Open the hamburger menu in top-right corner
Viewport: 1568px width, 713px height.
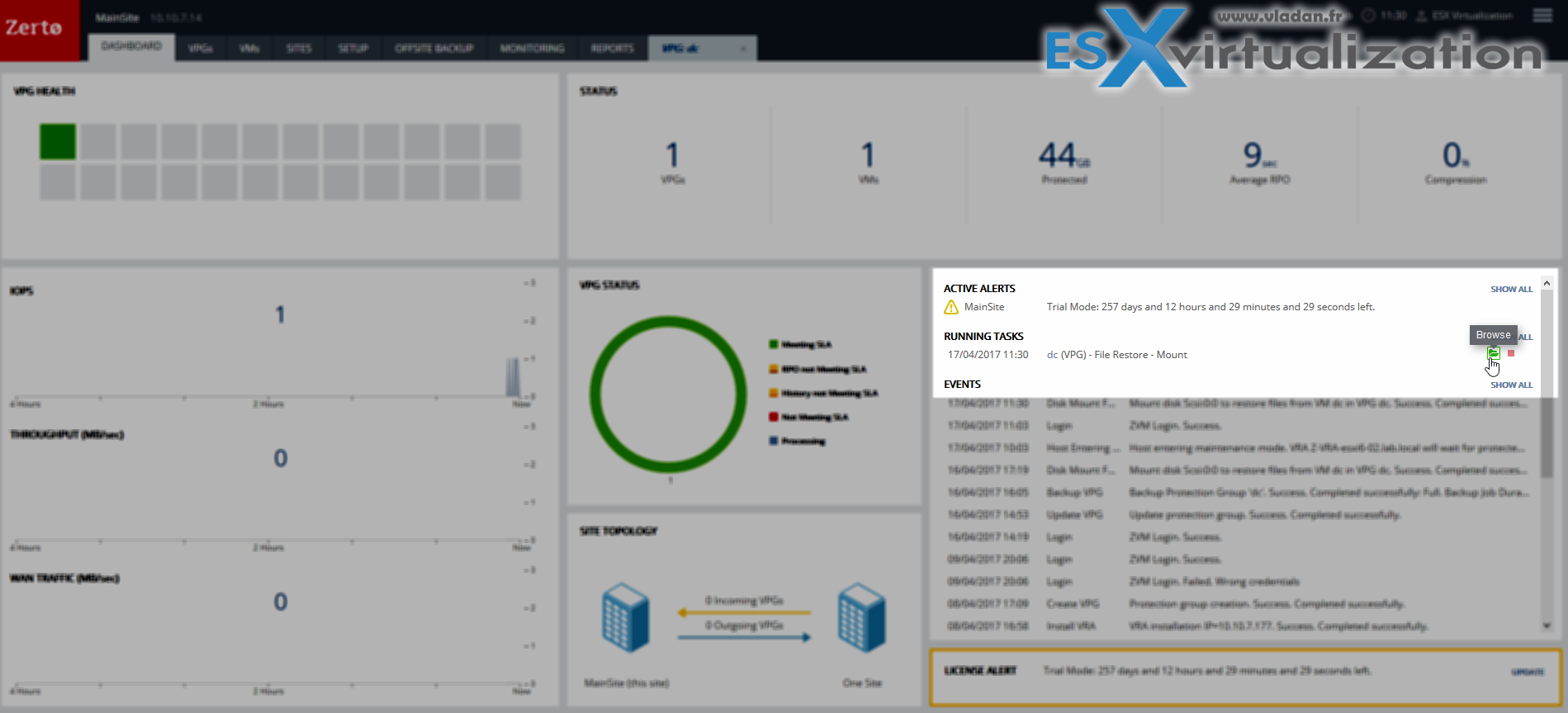[1542, 16]
